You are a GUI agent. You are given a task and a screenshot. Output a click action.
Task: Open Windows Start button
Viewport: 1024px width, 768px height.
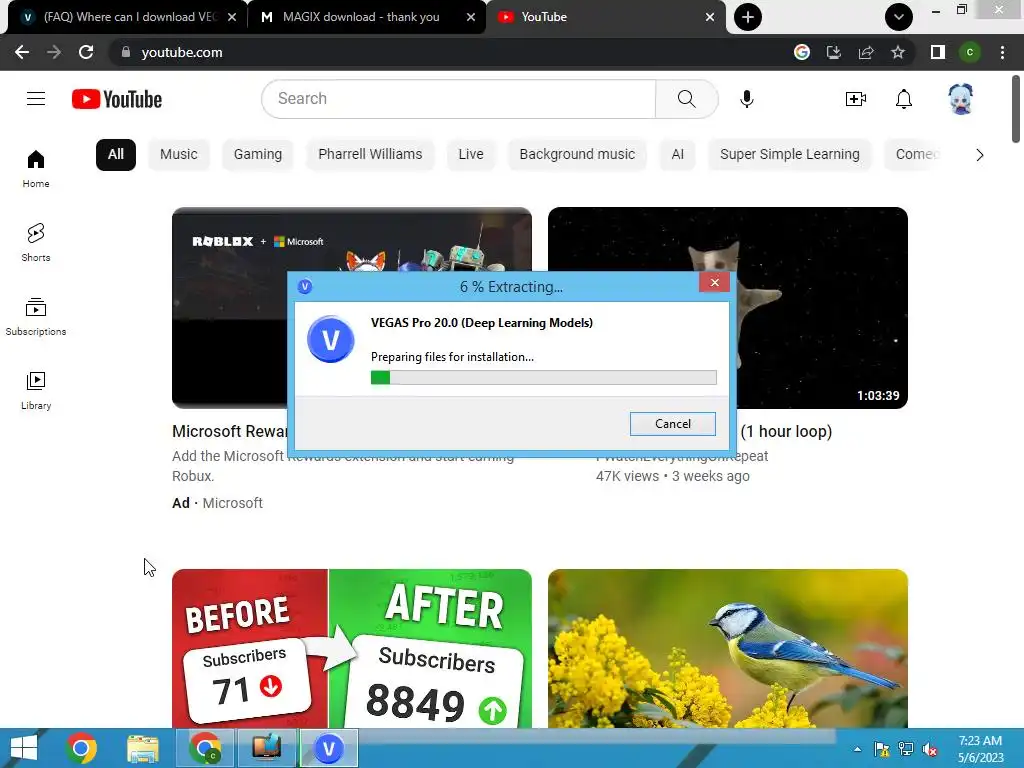[x=24, y=748]
